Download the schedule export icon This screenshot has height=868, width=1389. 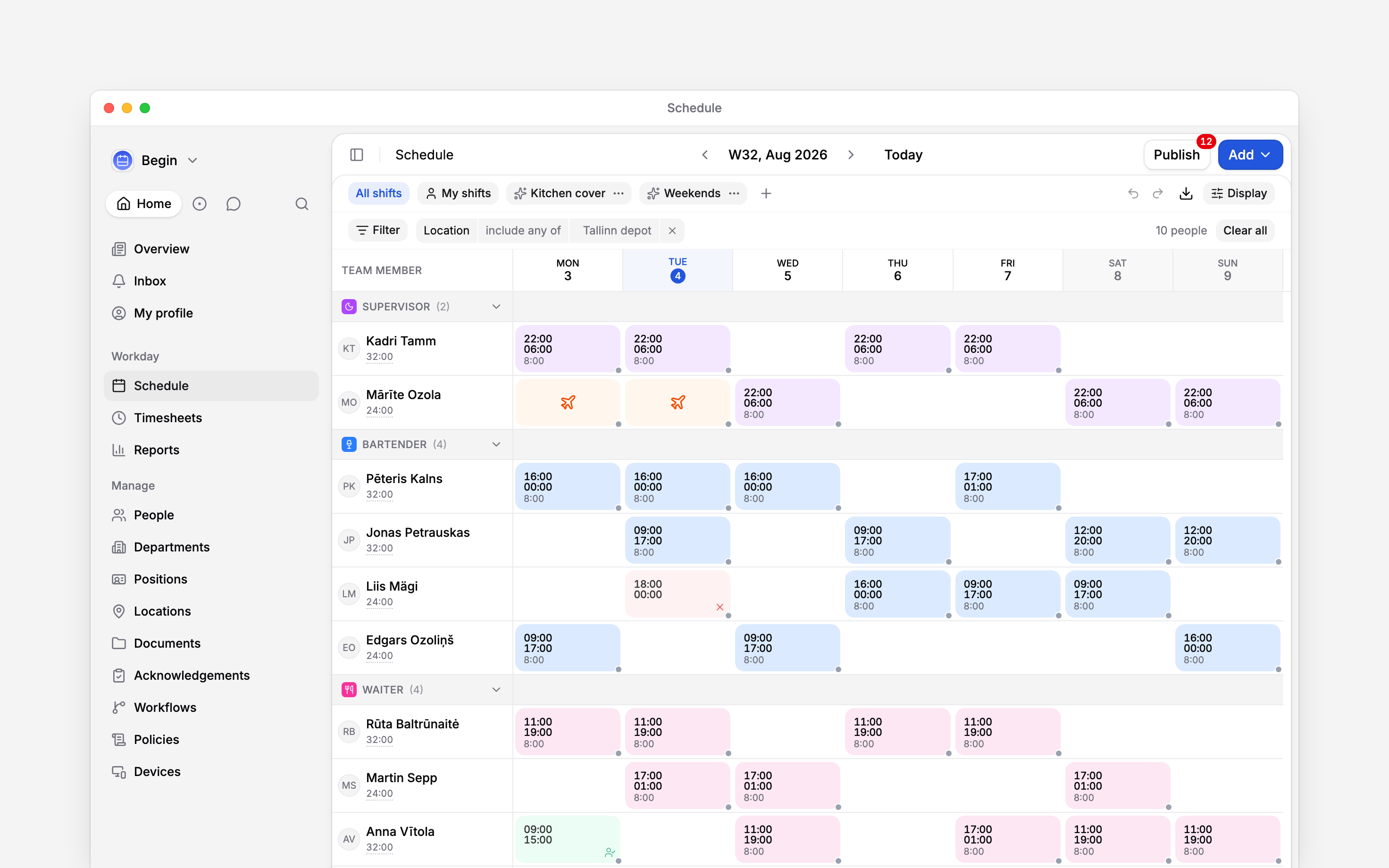pos(1186,193)
